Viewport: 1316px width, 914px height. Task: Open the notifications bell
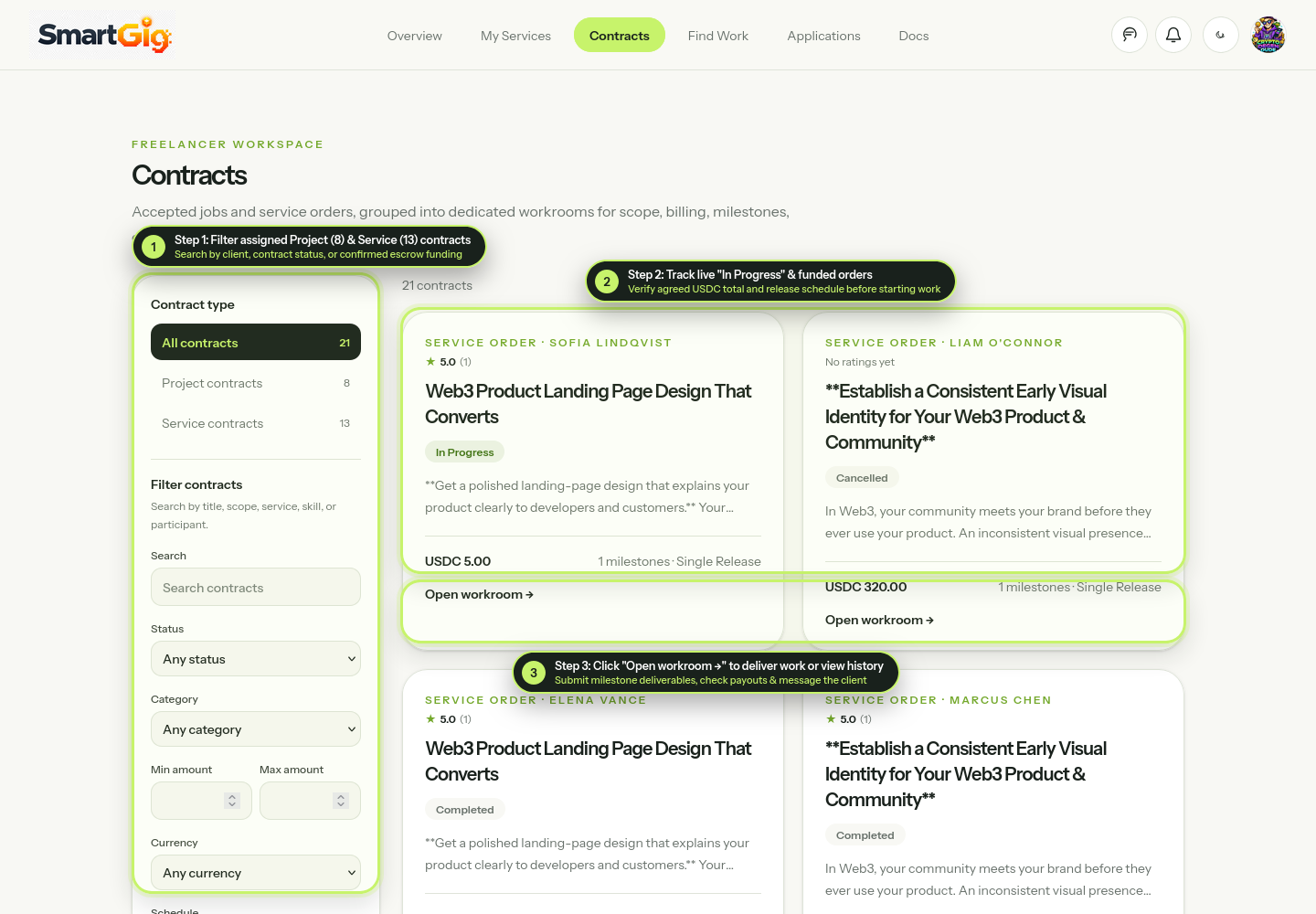point(1173,35)
